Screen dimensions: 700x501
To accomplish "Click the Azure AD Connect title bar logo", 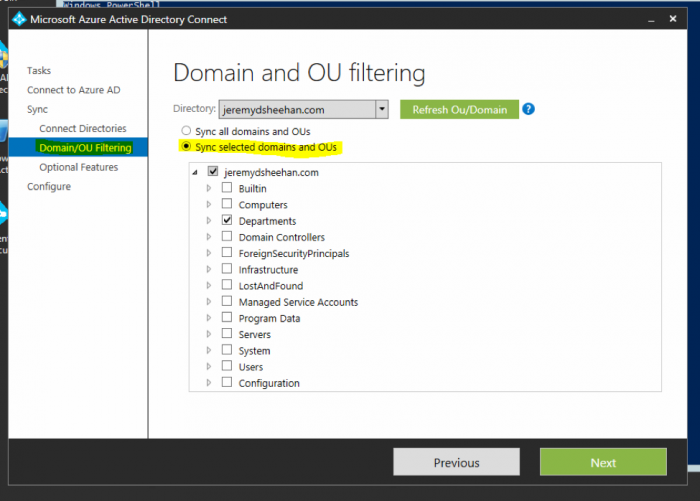I will pyautogui.click(x=19, y=19).
